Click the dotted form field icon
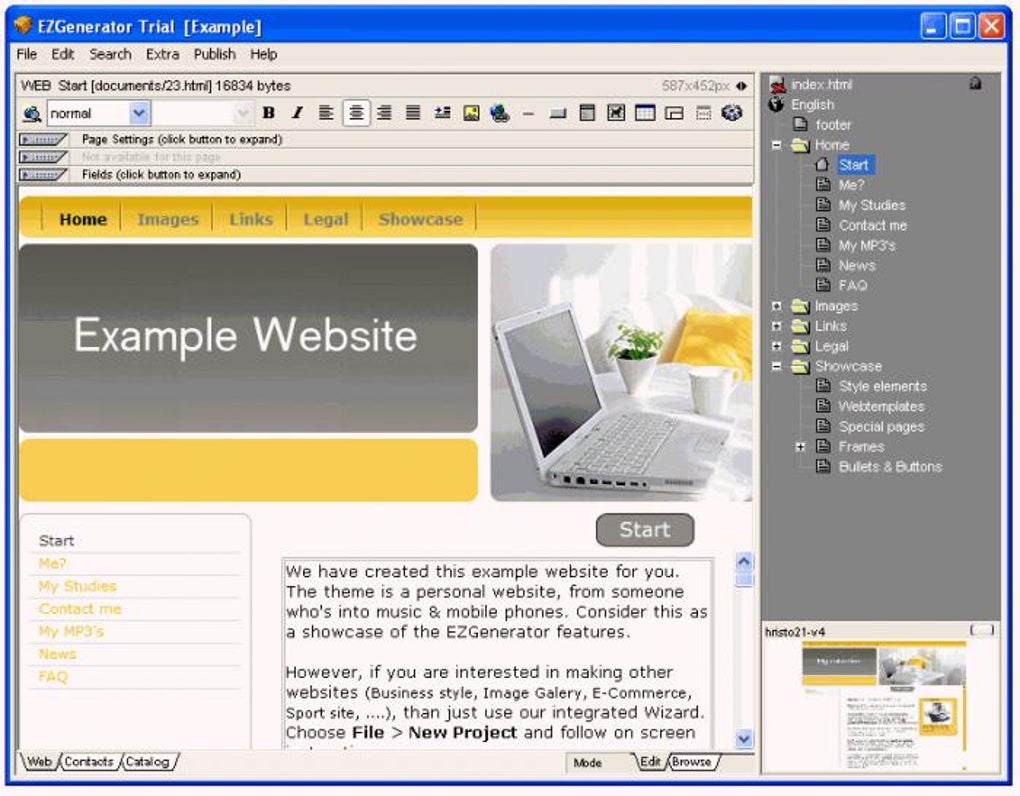The image size is (1020, 796). (703, 114)
